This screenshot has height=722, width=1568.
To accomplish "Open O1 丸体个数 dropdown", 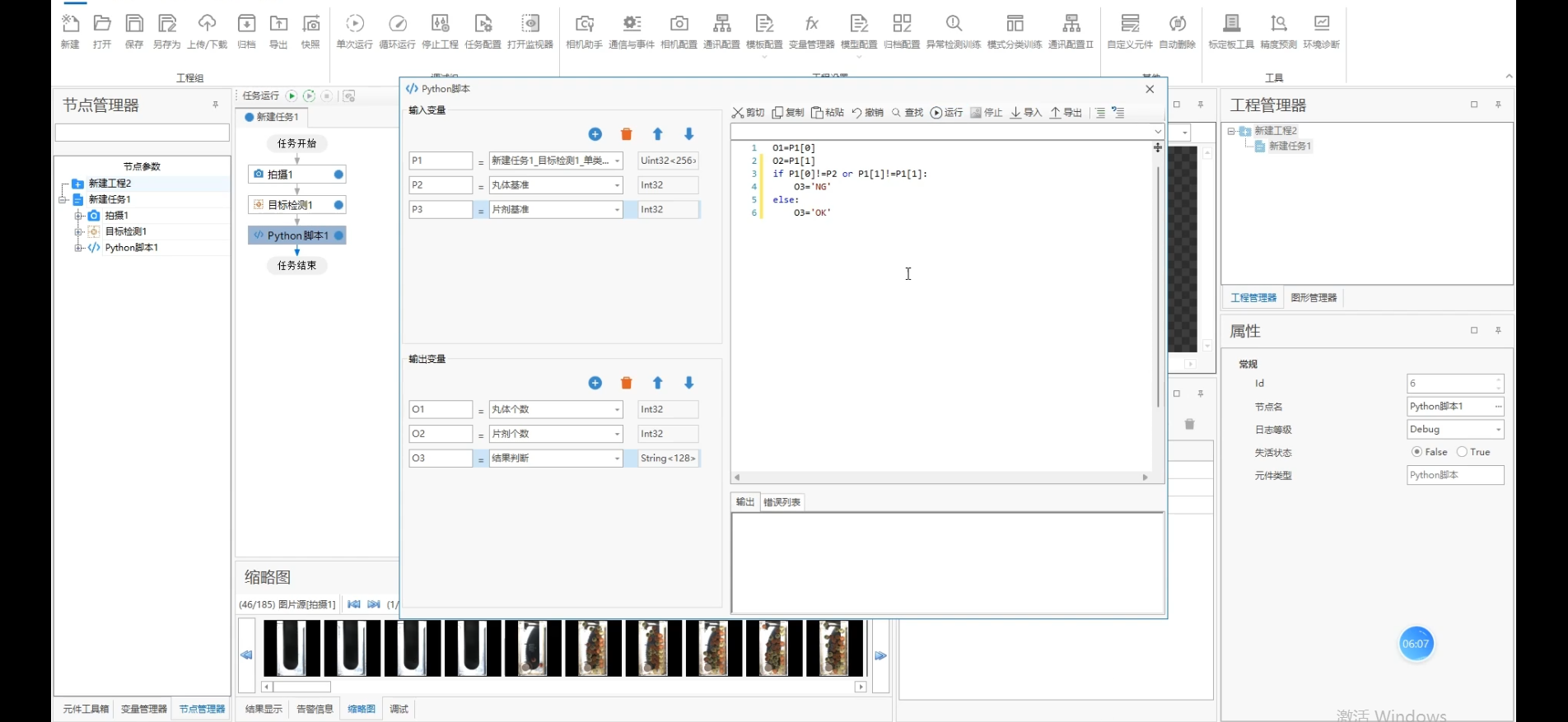I will pos(617,409).
